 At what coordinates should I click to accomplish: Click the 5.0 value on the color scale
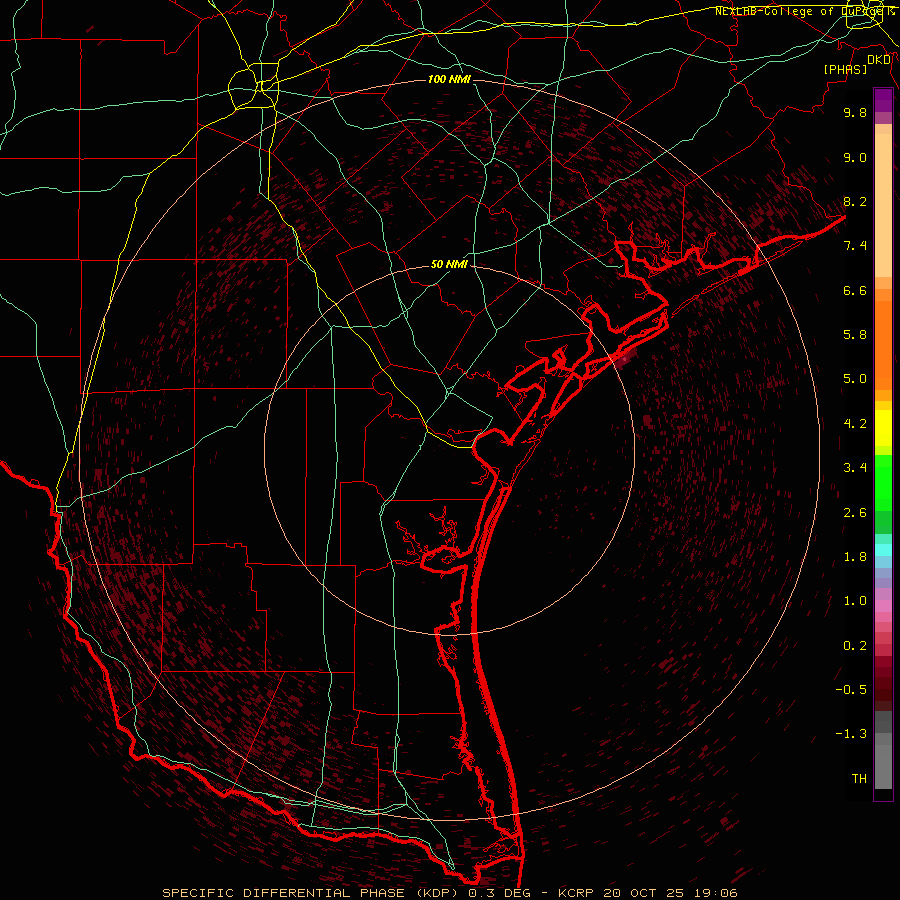pyautogui.click(x=855, y=379)
